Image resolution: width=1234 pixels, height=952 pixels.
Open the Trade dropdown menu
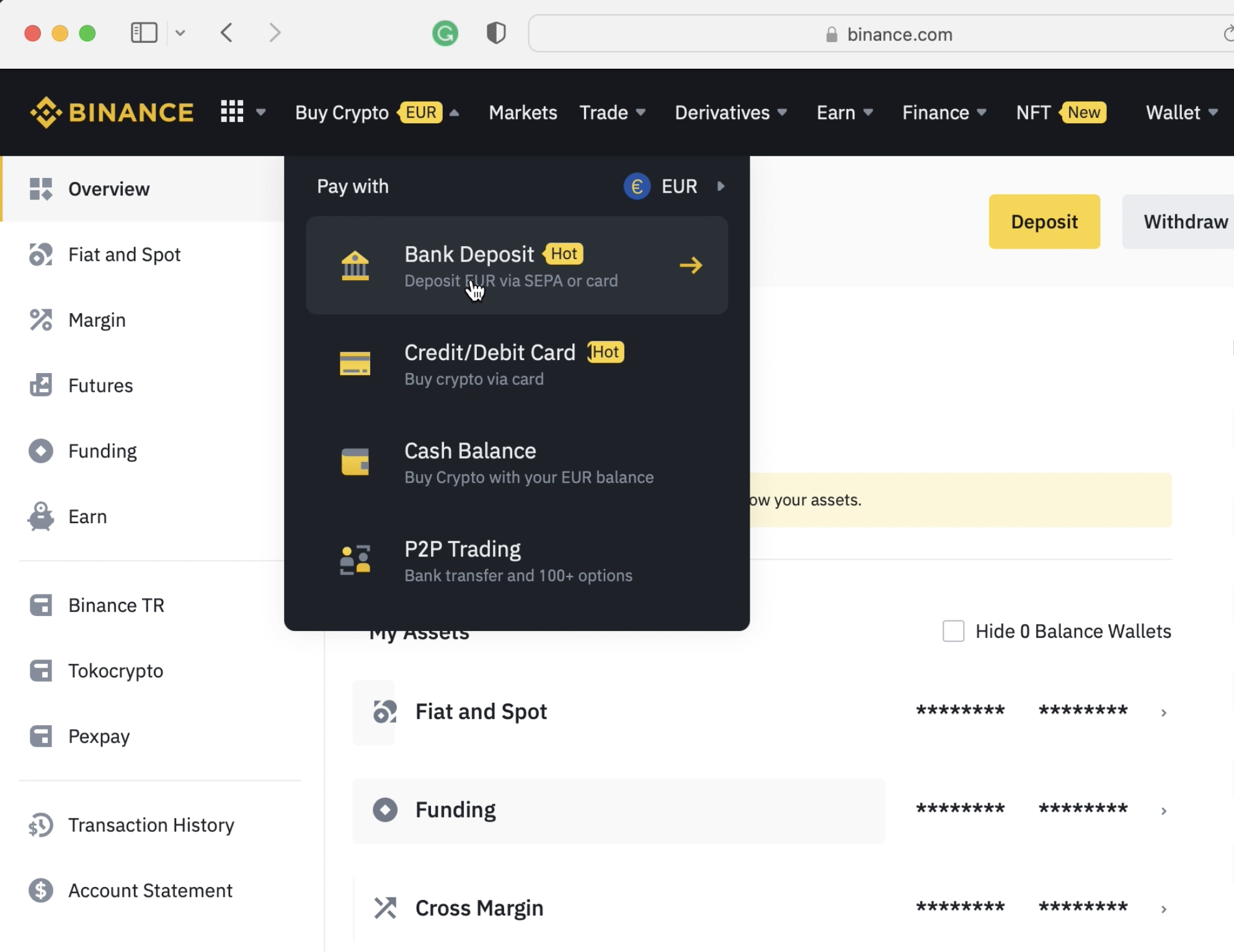[x=612, y=112]
